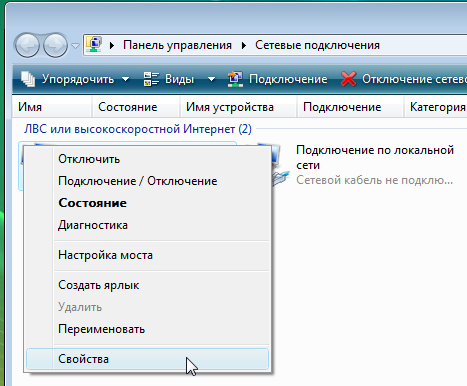Choose Создать ярлык menu entry
Viewport: 467px width, 386px height.
147,285
